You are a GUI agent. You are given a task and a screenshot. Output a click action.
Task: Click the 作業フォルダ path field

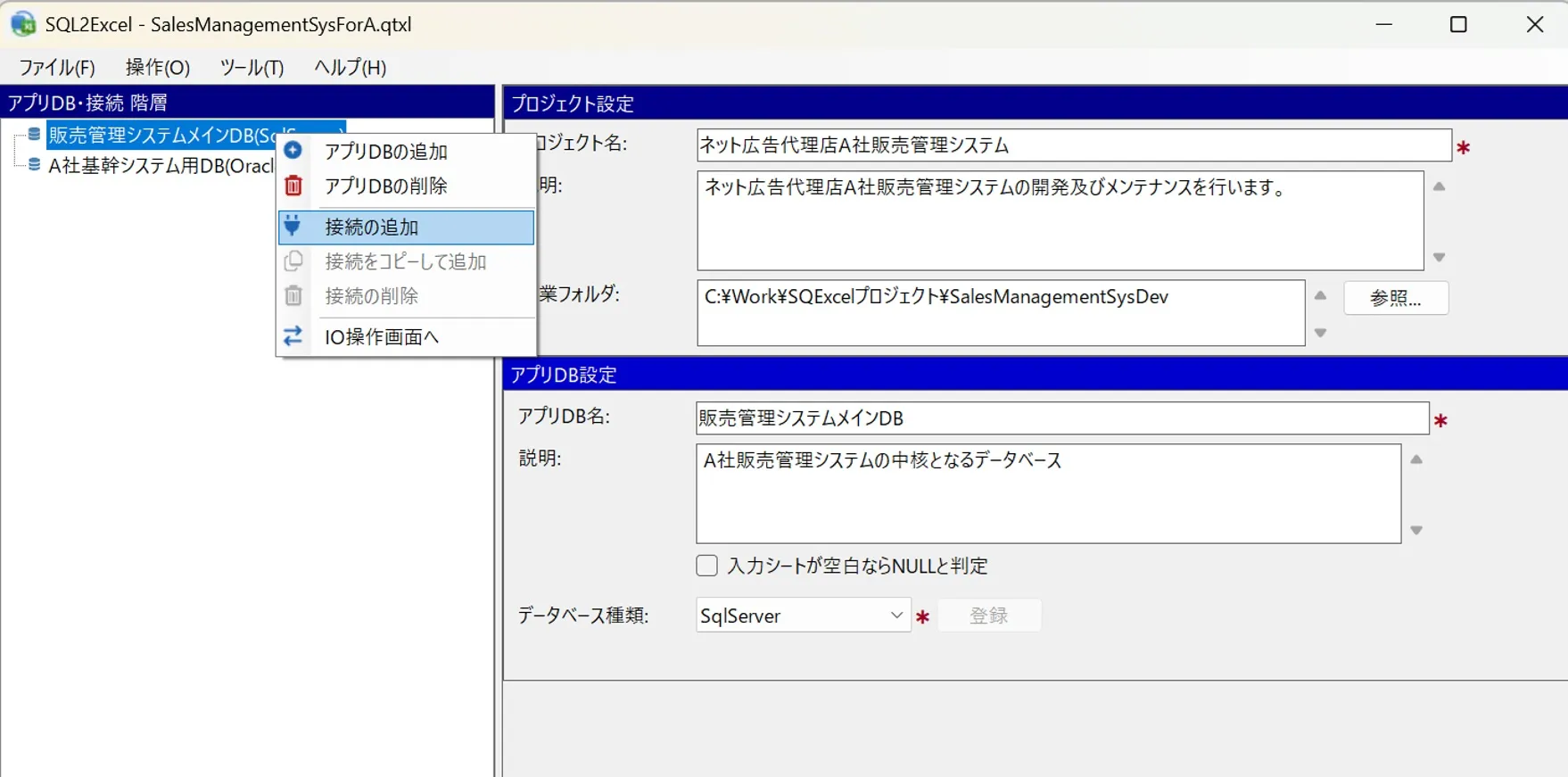coord(1001,312)
